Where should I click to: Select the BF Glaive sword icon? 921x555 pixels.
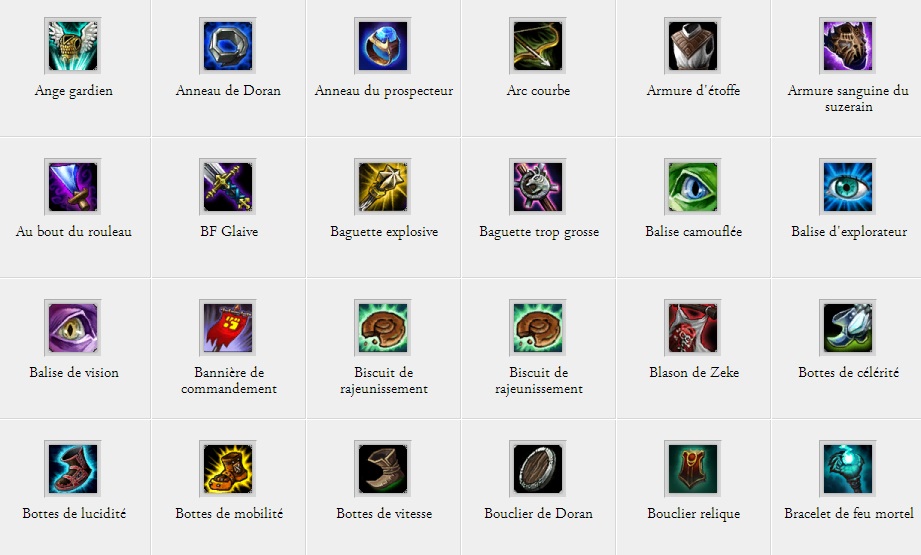click(x=228, y=187)
